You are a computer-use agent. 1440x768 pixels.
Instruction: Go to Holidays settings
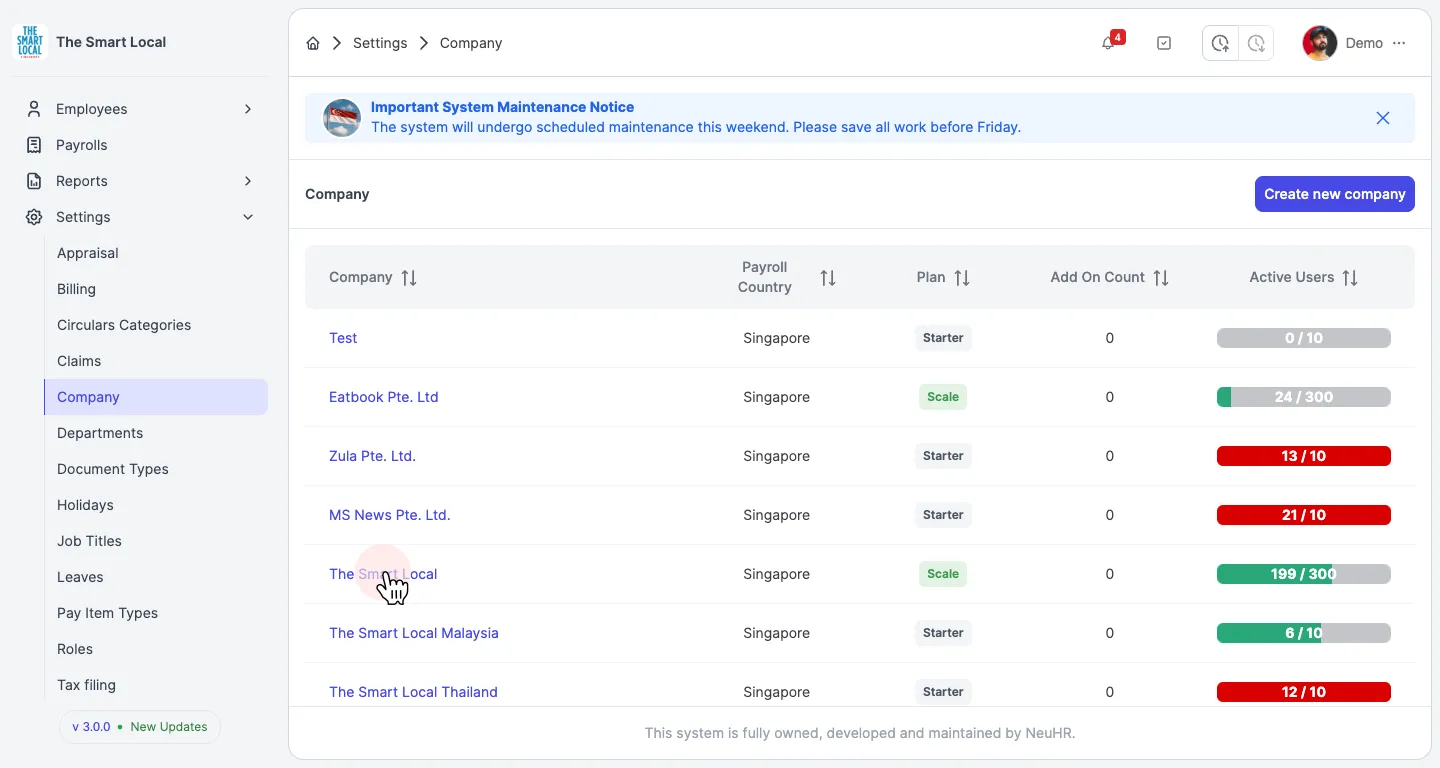click(156, 505)
